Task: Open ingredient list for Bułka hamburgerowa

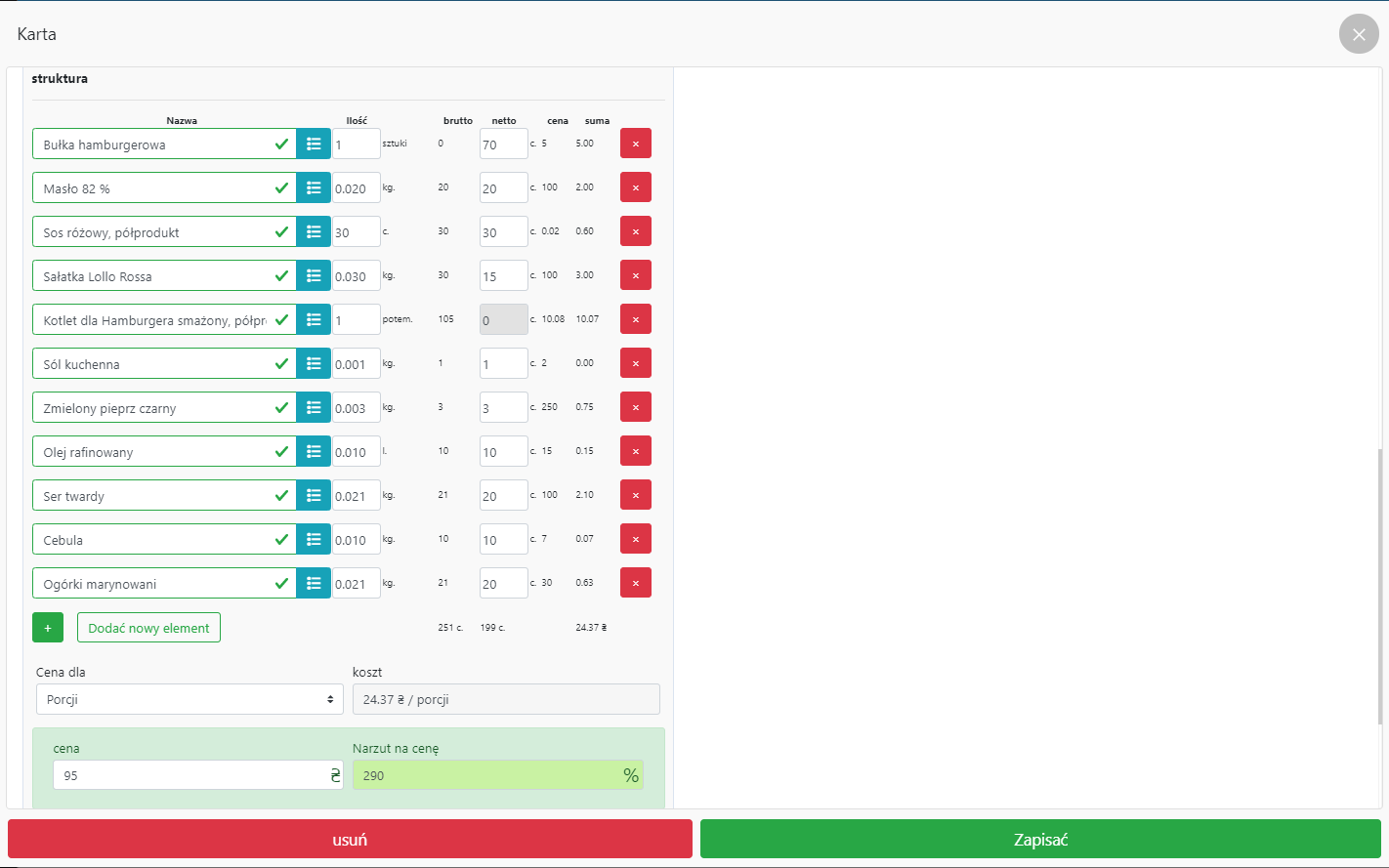Action: tap(314, 144)
